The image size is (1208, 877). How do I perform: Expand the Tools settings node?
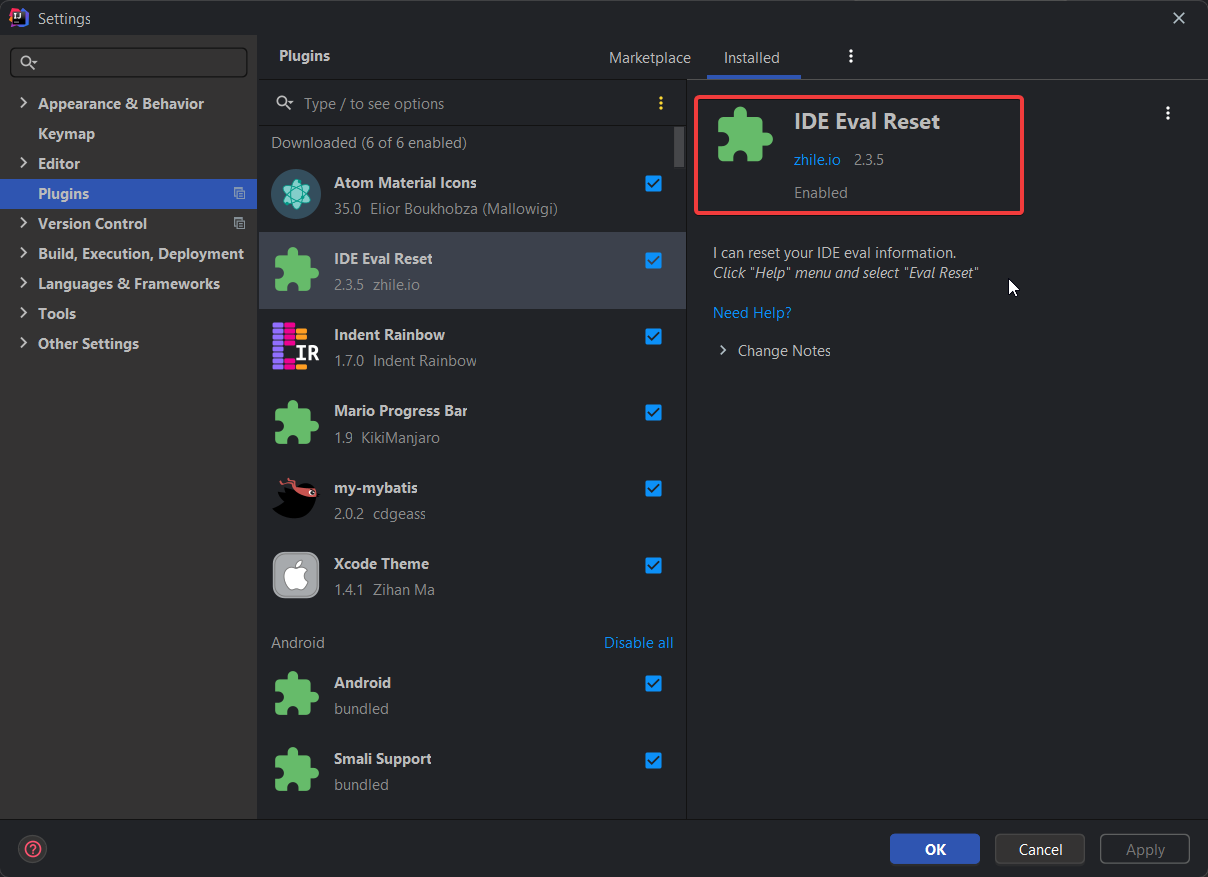click(24, 313)
